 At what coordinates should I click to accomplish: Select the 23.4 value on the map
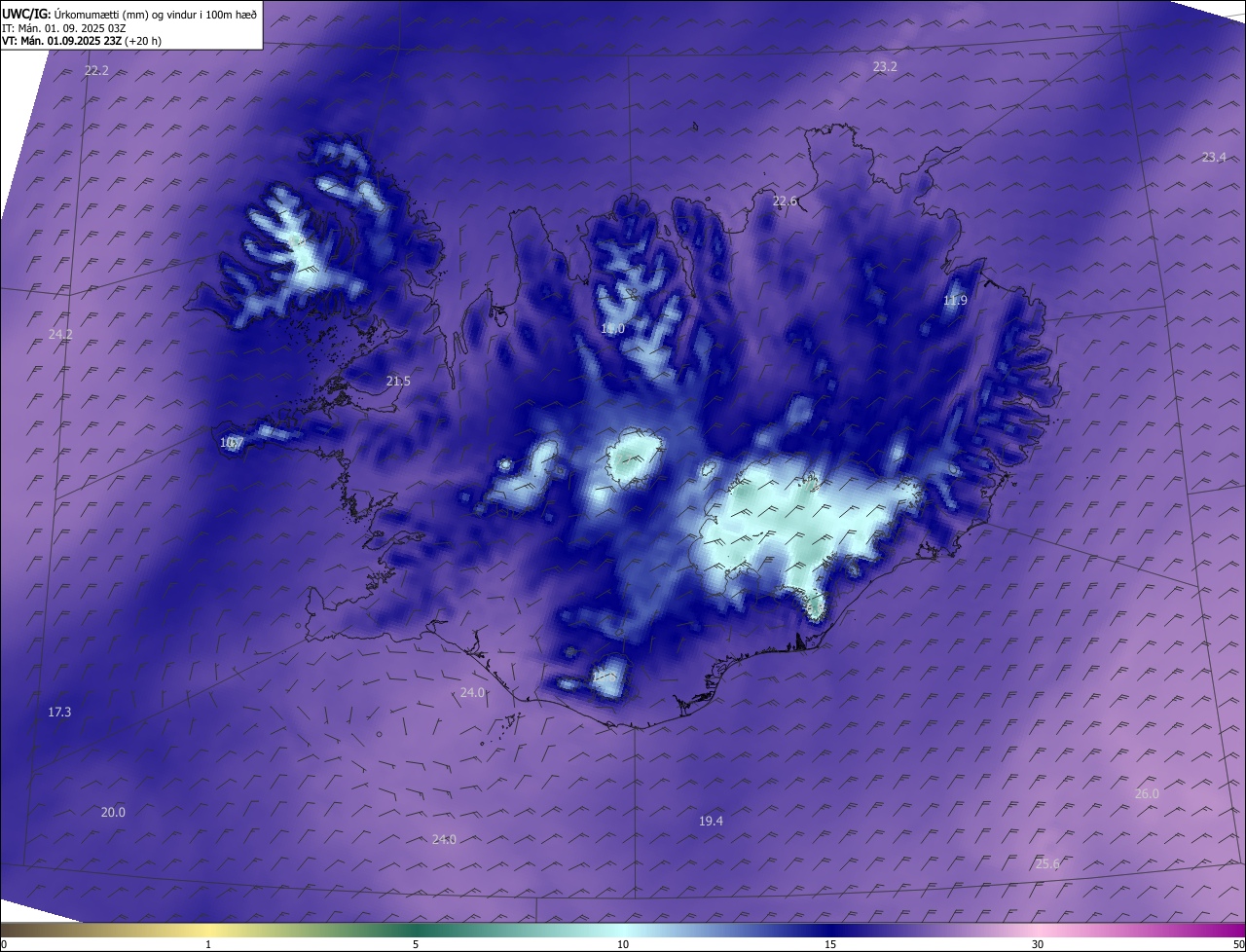tap(1214, 157)
